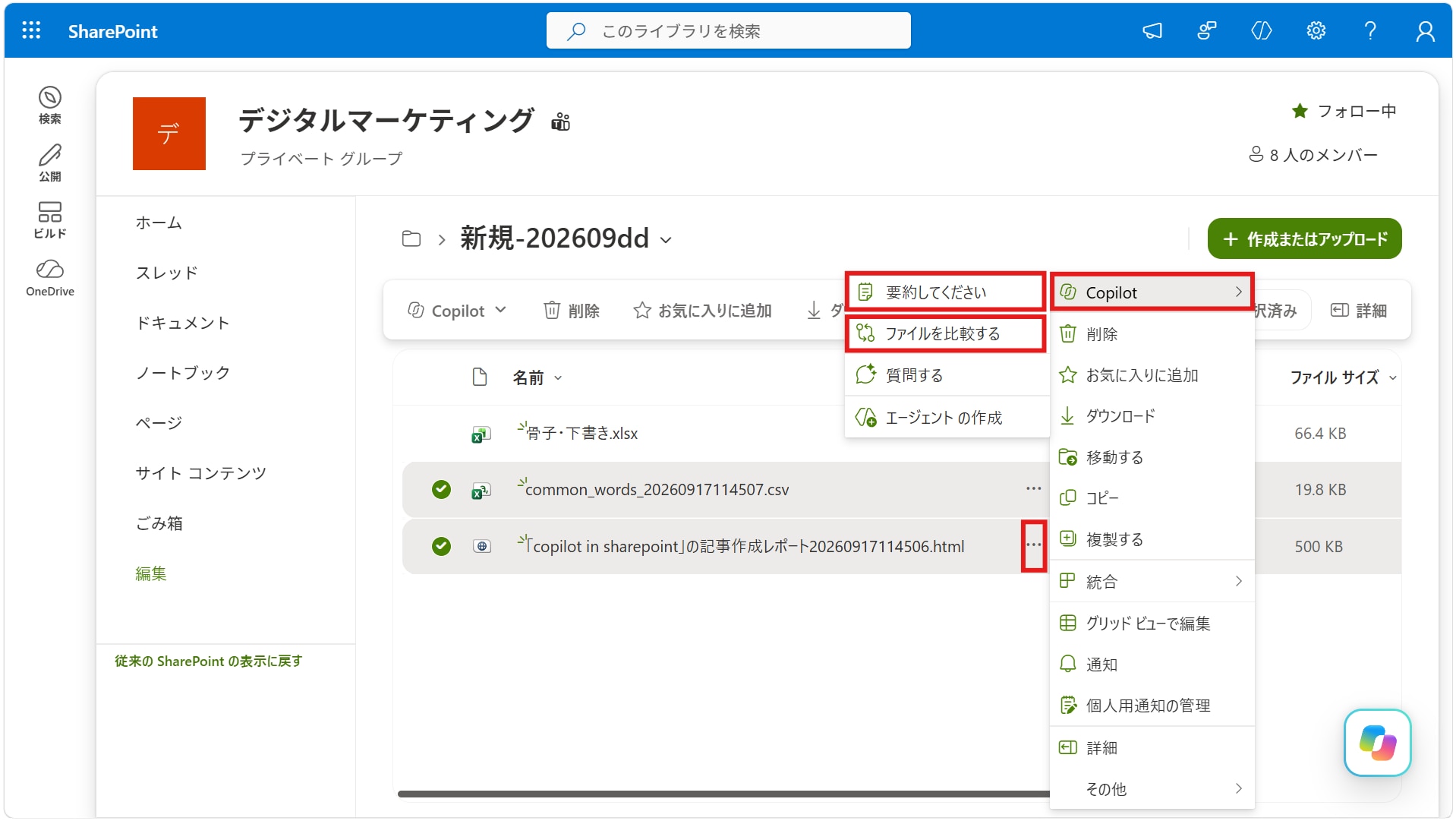Click the code brackets icon in header
This screenshot has width=1456, height=821.
1261,30
